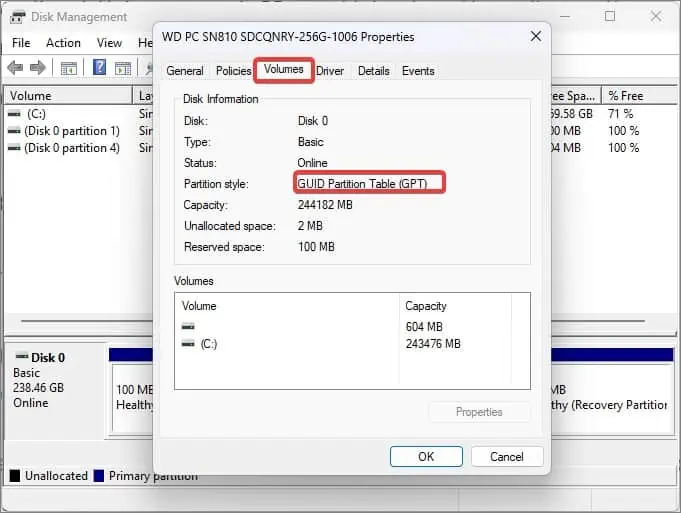The image size is (681, 513).
Task: Open the Policies tab
Action: point(233,71)
